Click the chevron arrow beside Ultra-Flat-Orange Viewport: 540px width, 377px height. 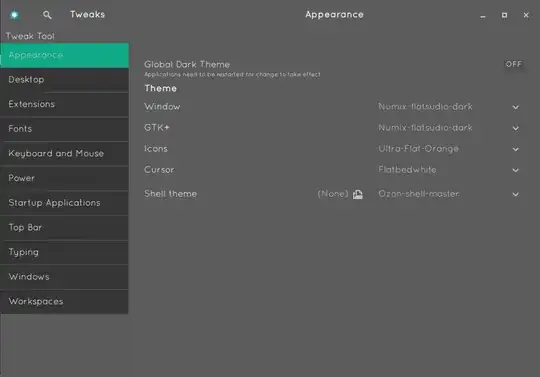pos(516,149)
